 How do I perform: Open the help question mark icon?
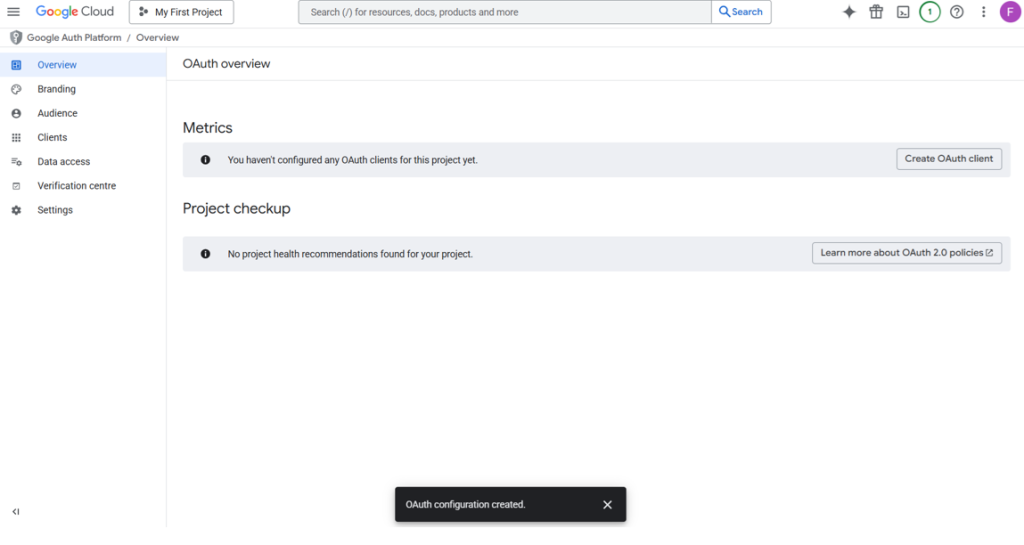pos(957,12)
